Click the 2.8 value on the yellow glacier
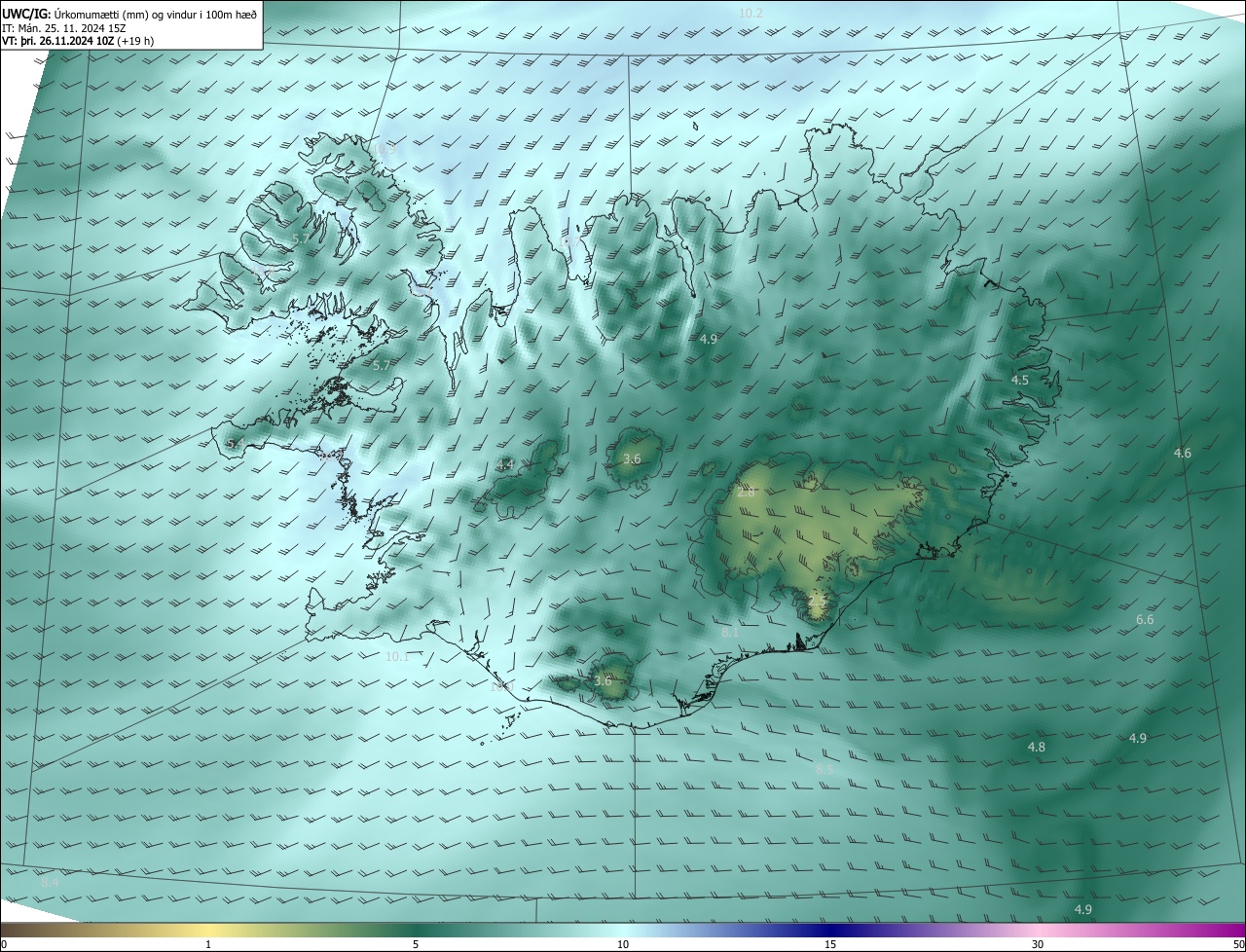1246x952 pixels. click(746, 494)
